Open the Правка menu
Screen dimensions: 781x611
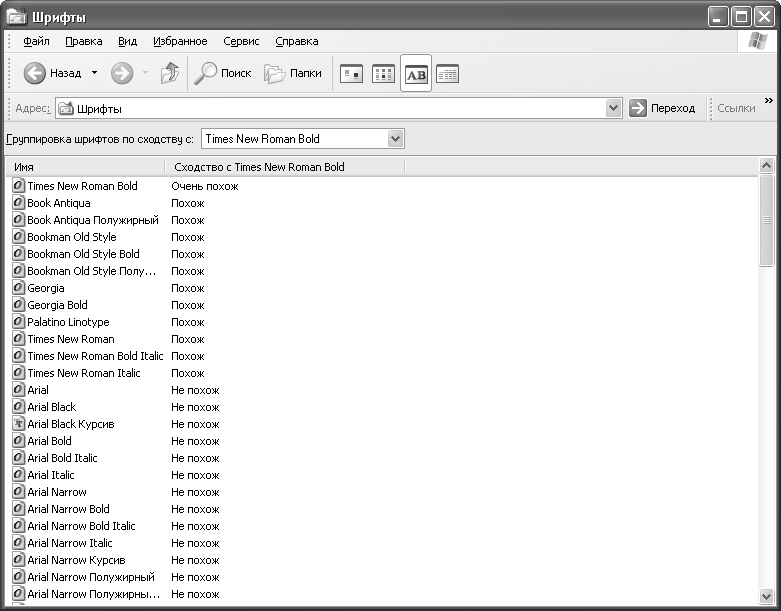tap(84, 41)
